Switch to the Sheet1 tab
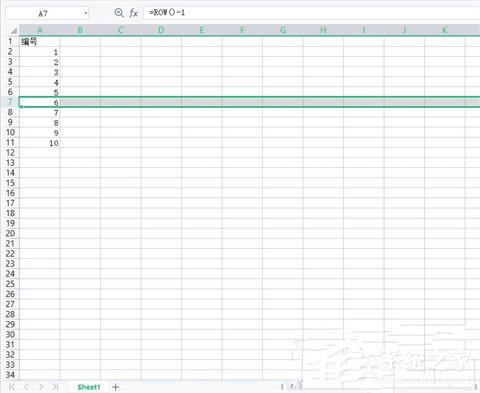This screenshot has width=480, height=393. (x=89, y=387)
